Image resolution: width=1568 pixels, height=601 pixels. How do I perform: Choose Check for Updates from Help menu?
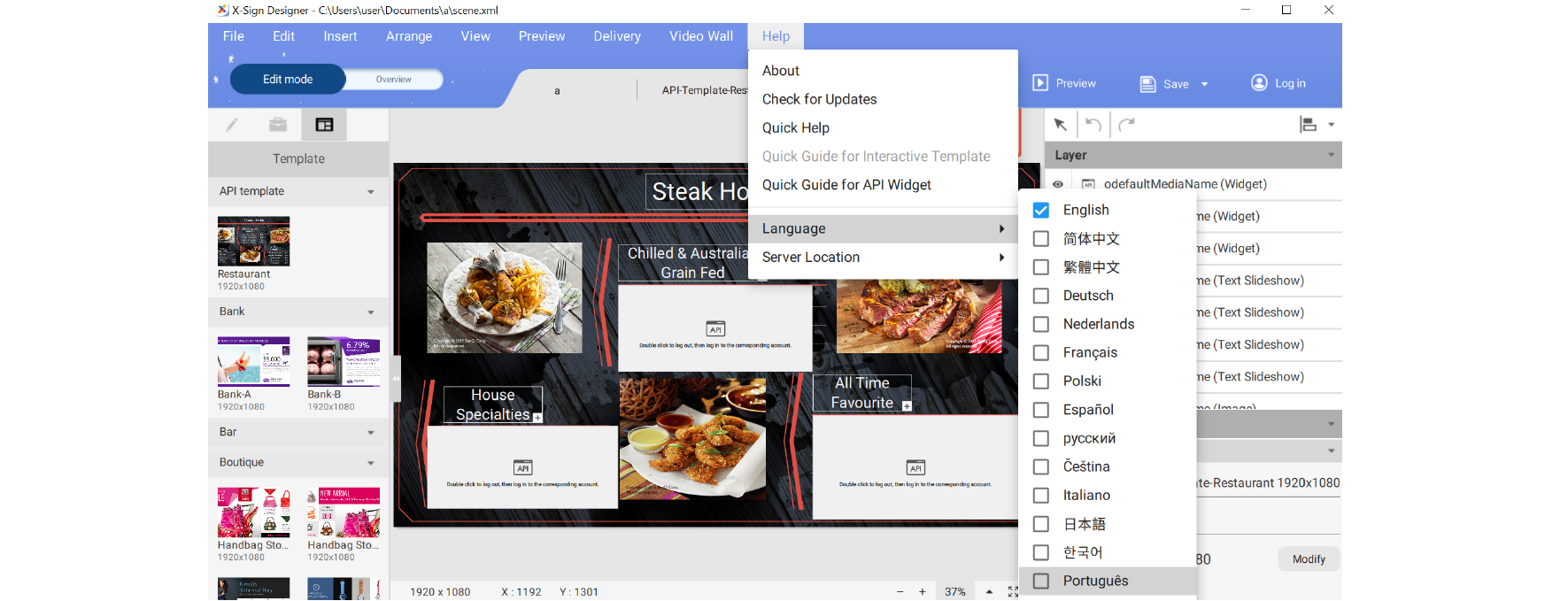coord(819,99)
